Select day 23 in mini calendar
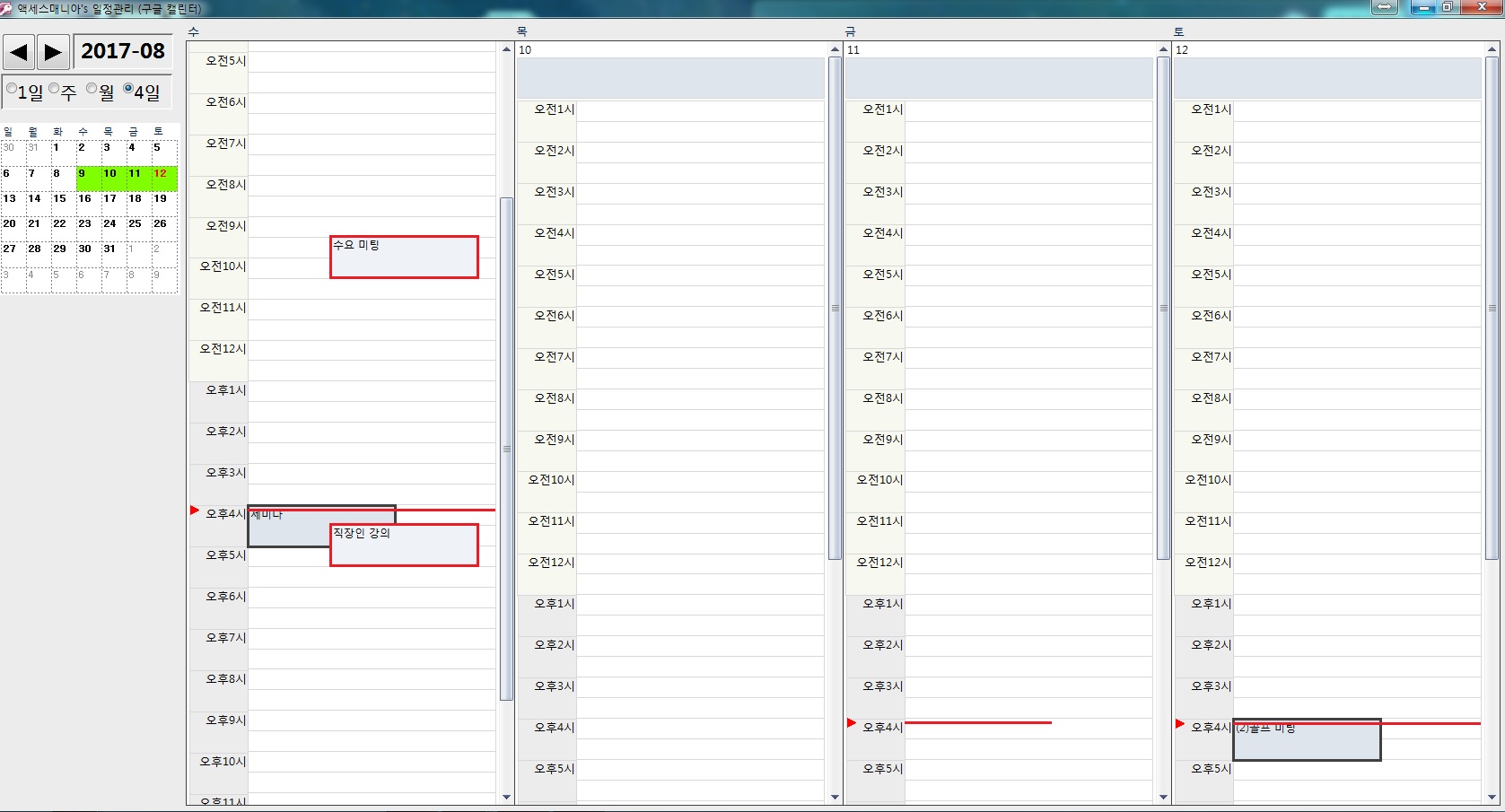The image size is (1505, 812). [88, 229]
